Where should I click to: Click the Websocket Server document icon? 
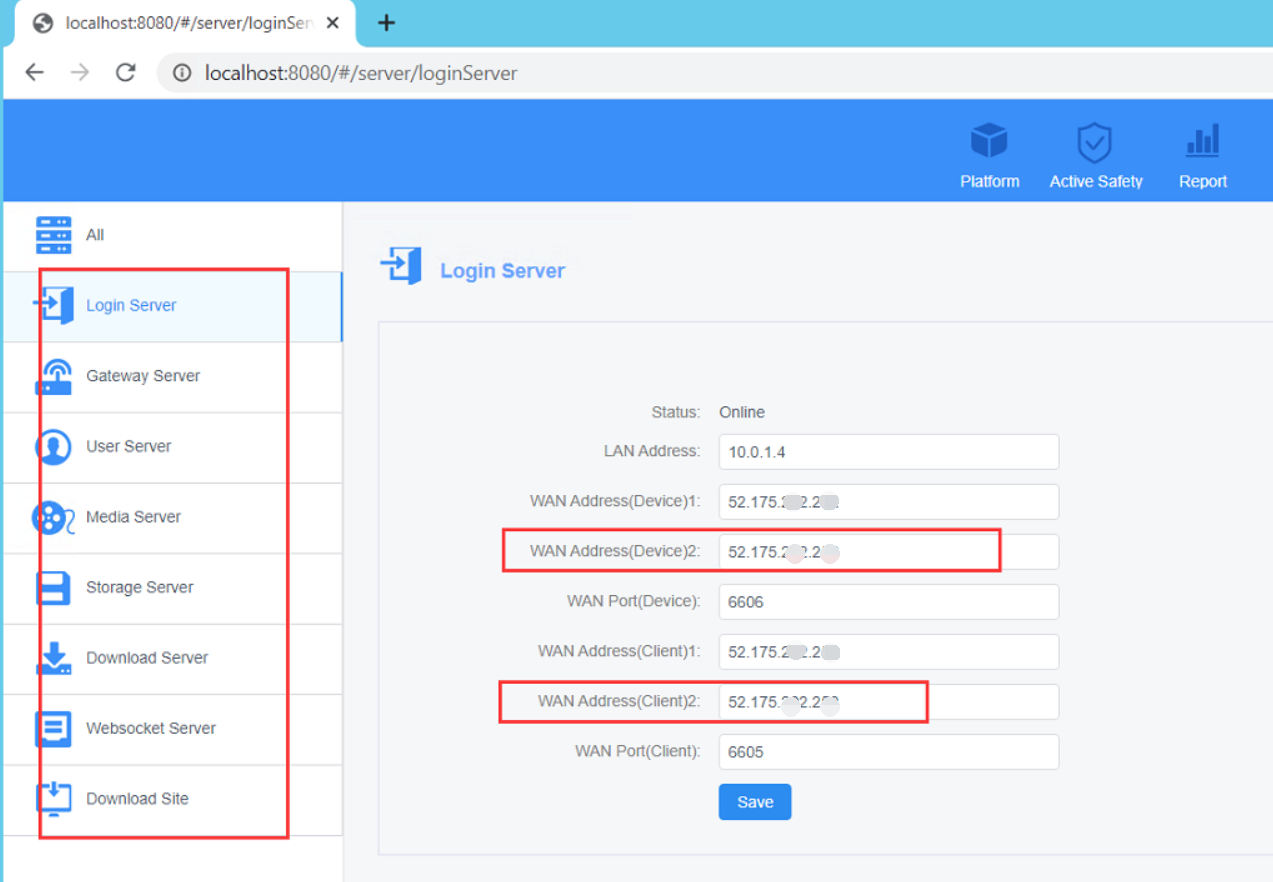54,728
